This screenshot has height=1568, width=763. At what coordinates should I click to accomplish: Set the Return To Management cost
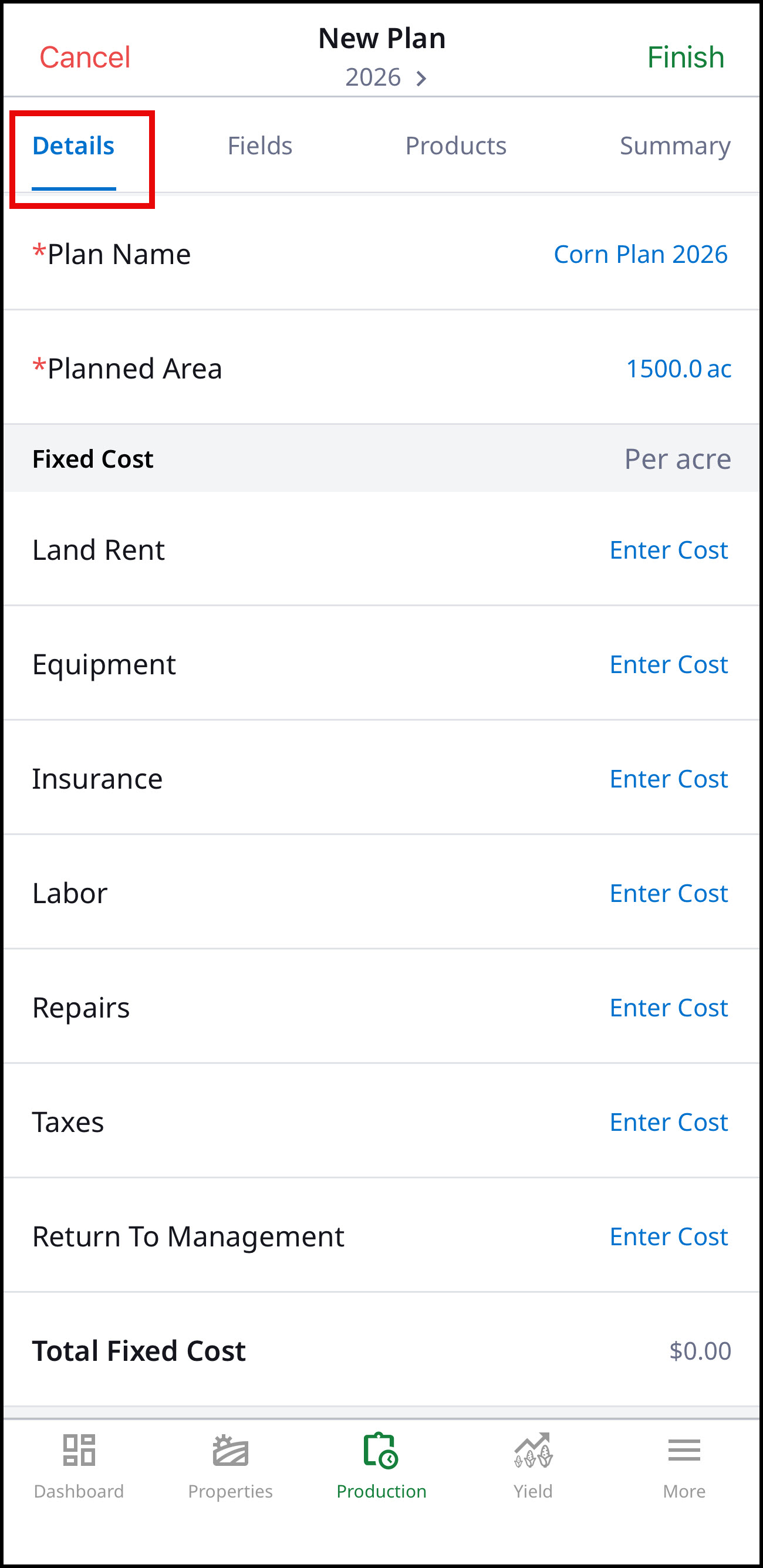tap(669, 1237)
